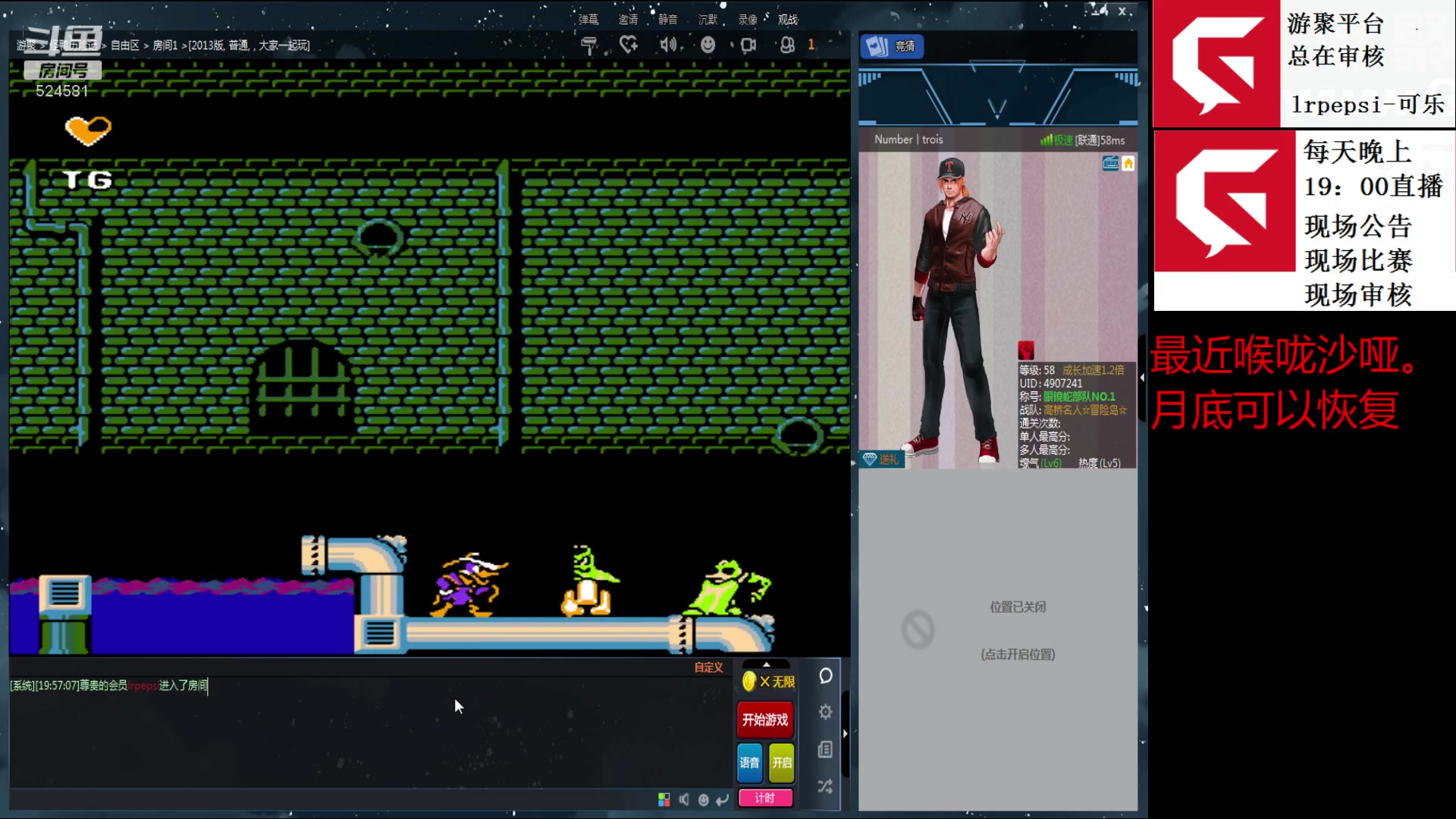Image resolution: width=1456 pixels, height=819 pixels.
Task: Click the 自由区 breadcrumb link
Action: tap(125, 45)
